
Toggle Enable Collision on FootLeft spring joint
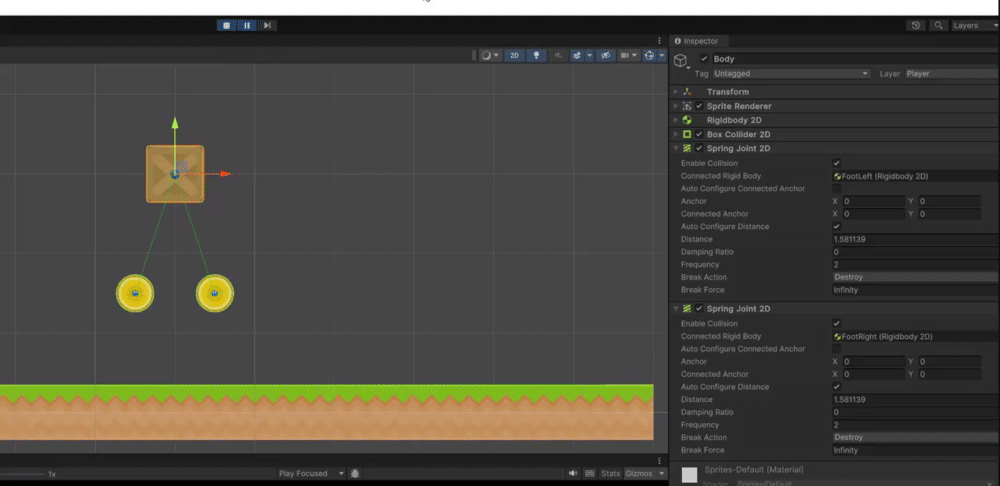click(837, 163)
